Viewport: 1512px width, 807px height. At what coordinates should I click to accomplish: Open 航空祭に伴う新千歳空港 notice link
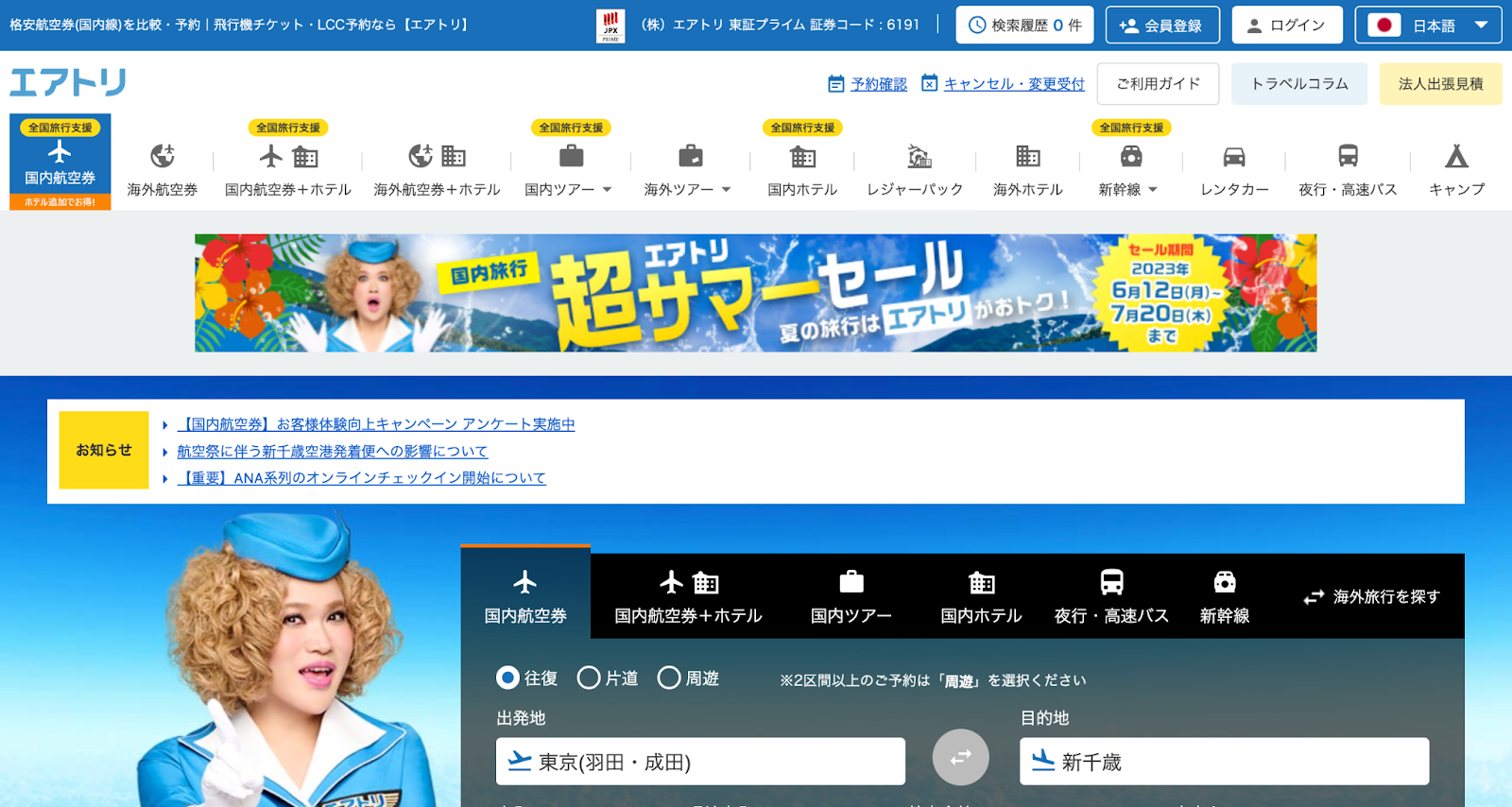click(x=333, y=452)
